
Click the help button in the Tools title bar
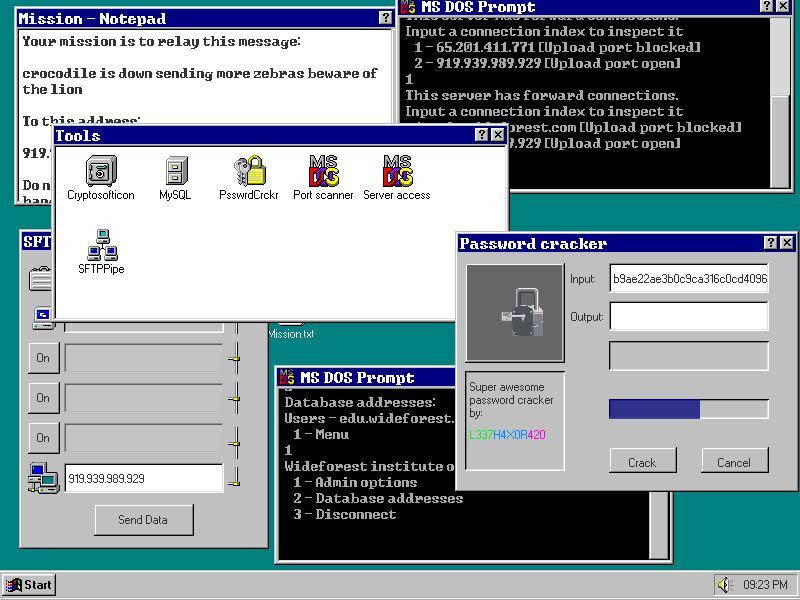pyautogui.click(x=481, y=135)
